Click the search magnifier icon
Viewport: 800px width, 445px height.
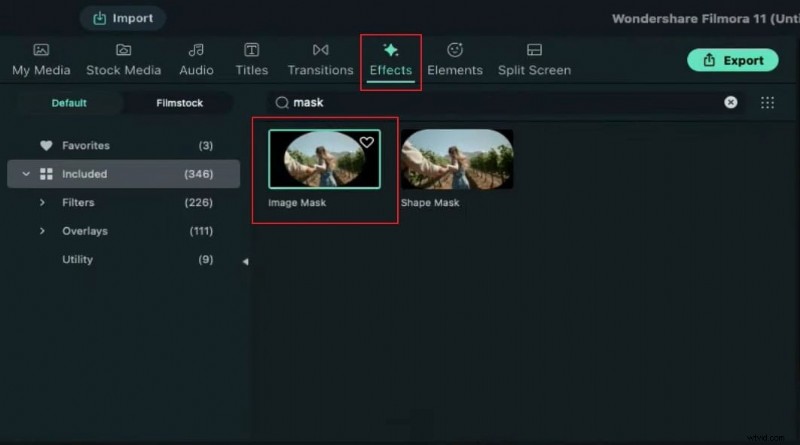click(282, 103)
